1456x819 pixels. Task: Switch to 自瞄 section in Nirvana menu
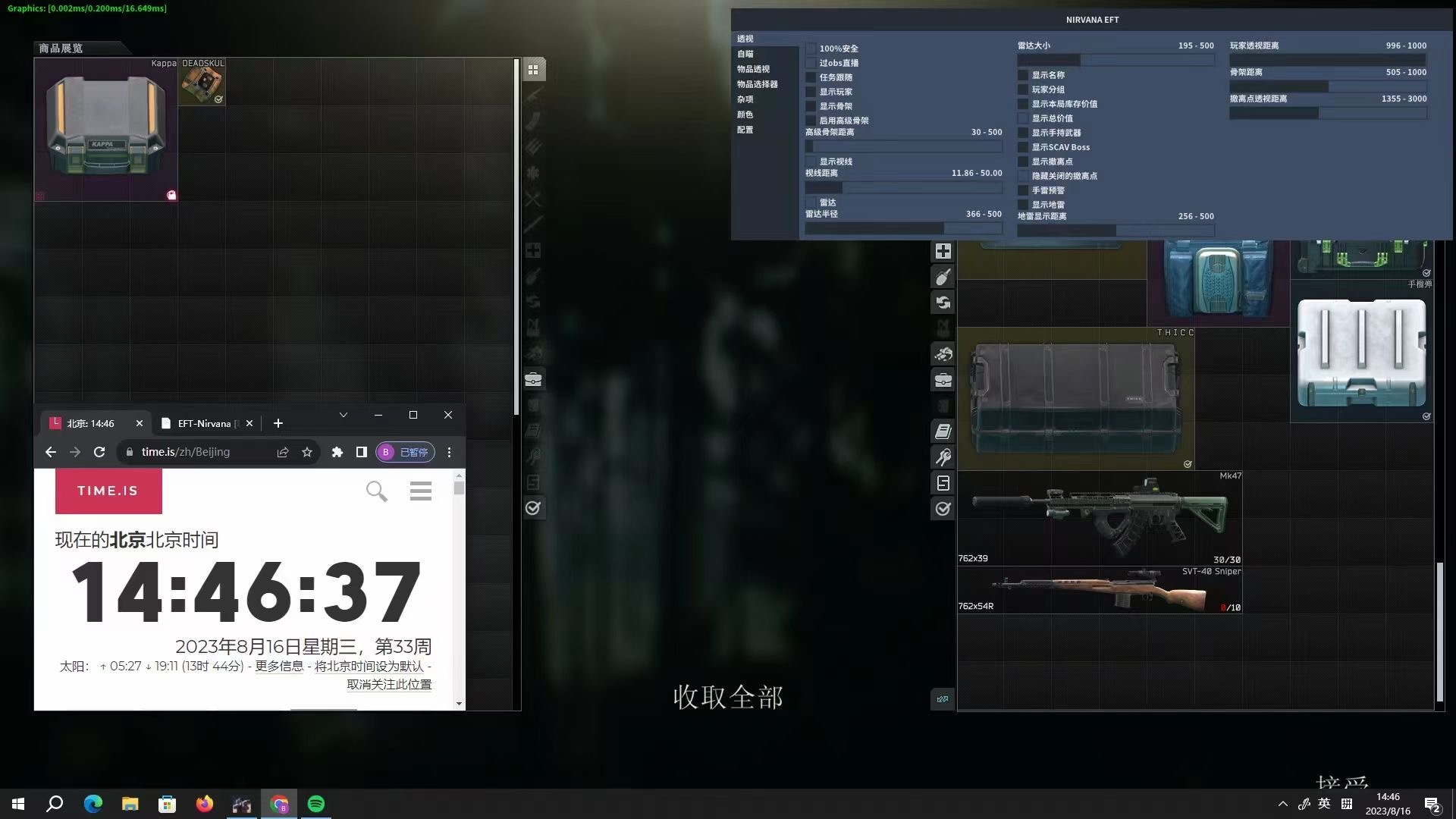pos(745,54)
